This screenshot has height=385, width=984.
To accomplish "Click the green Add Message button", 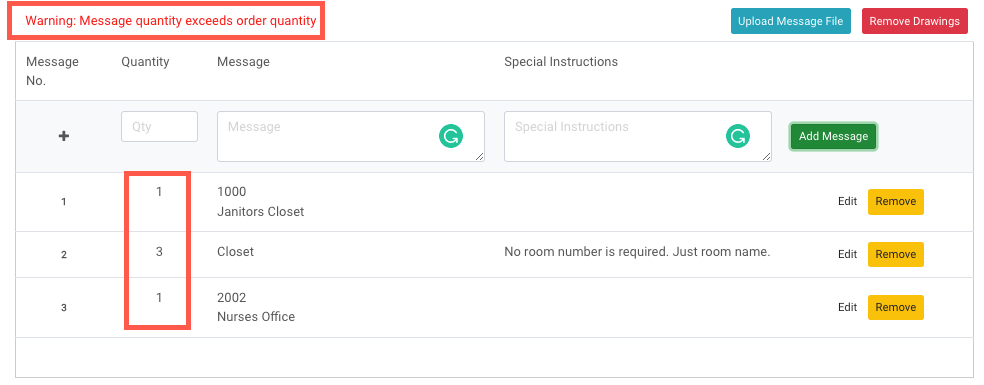I will point(833,136).
